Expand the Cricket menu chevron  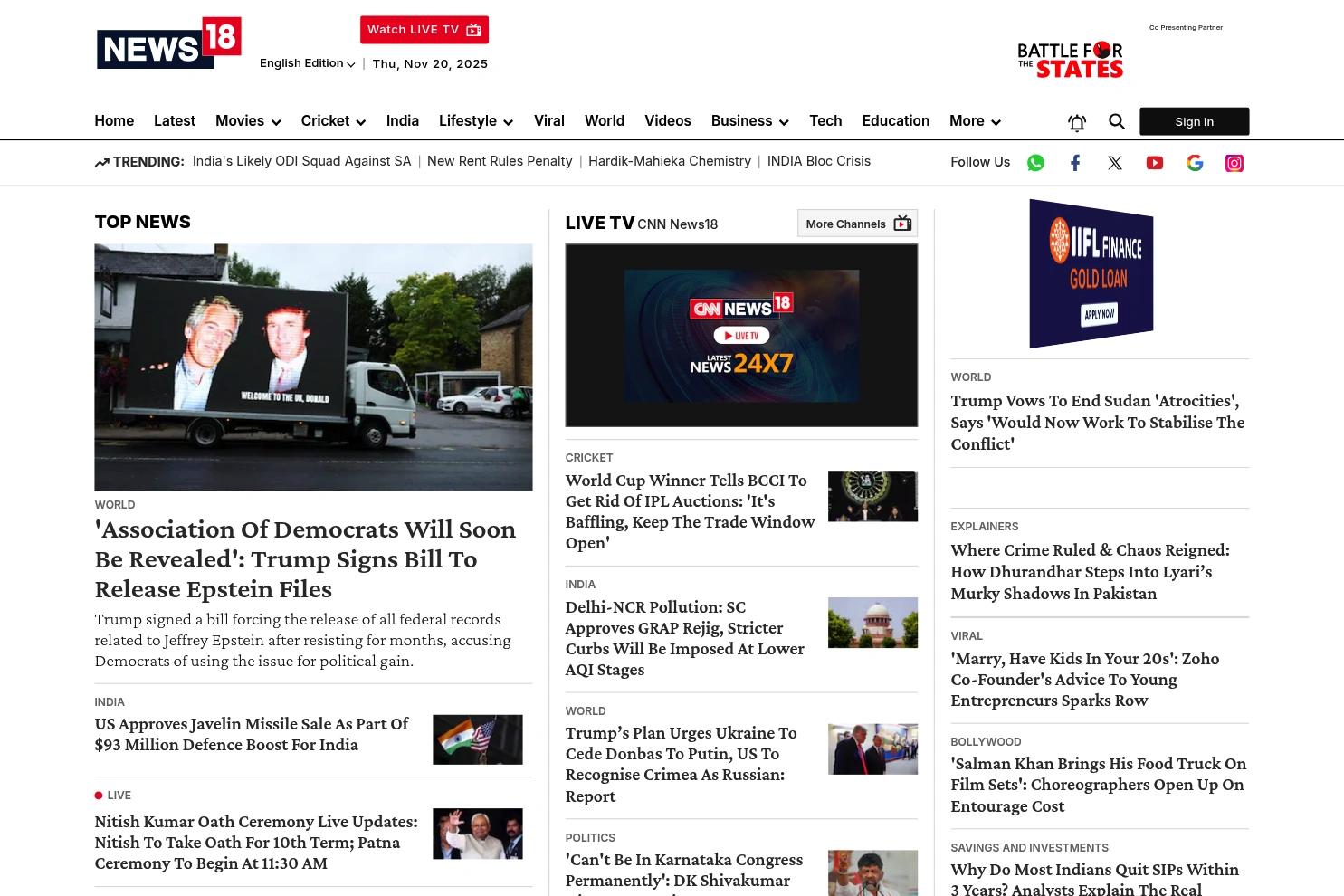[360, 122]
